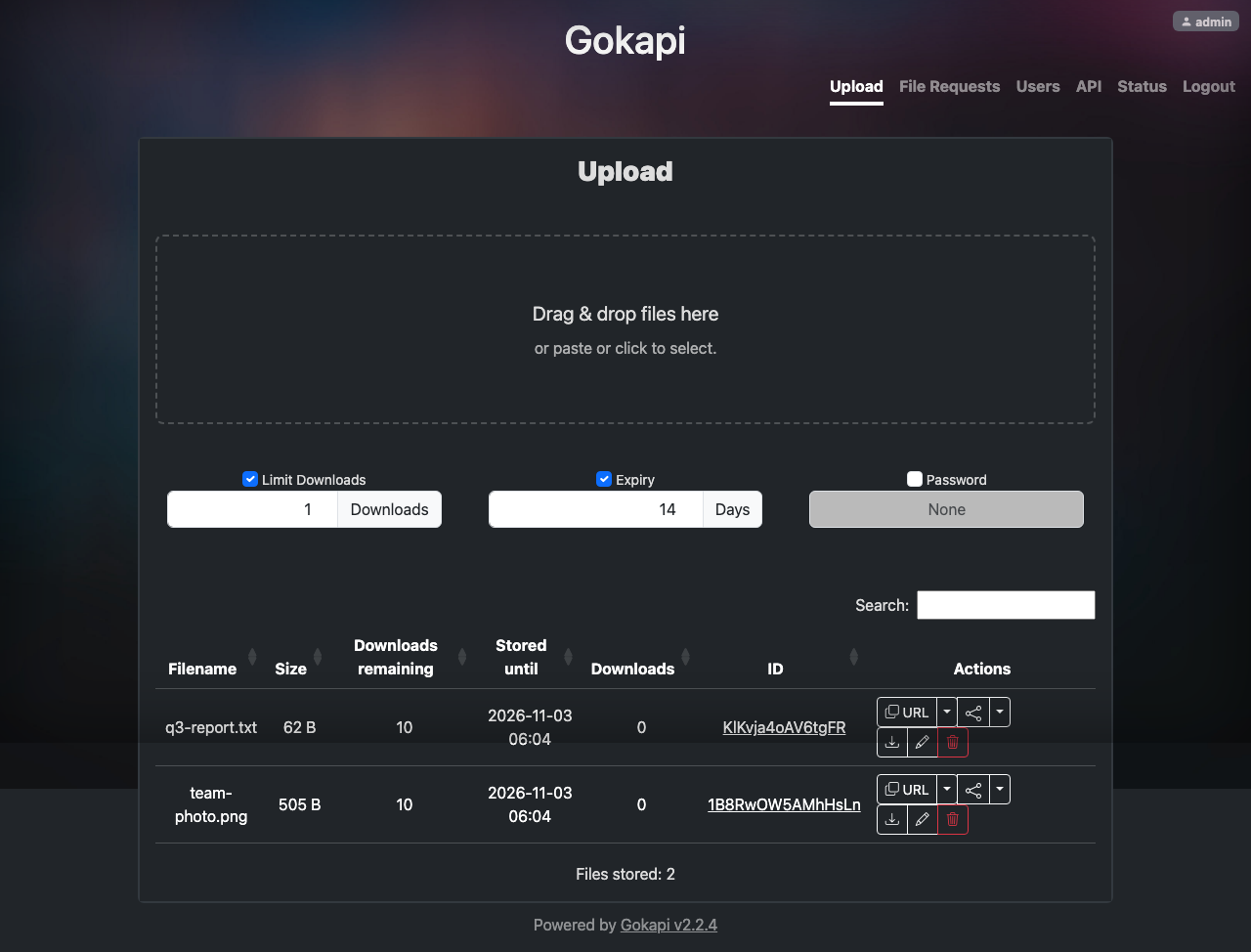Open the 1B8RwOW5AMhHsLn file ID link
This screenshot has height=952, width=1251.
click(784, 804)
